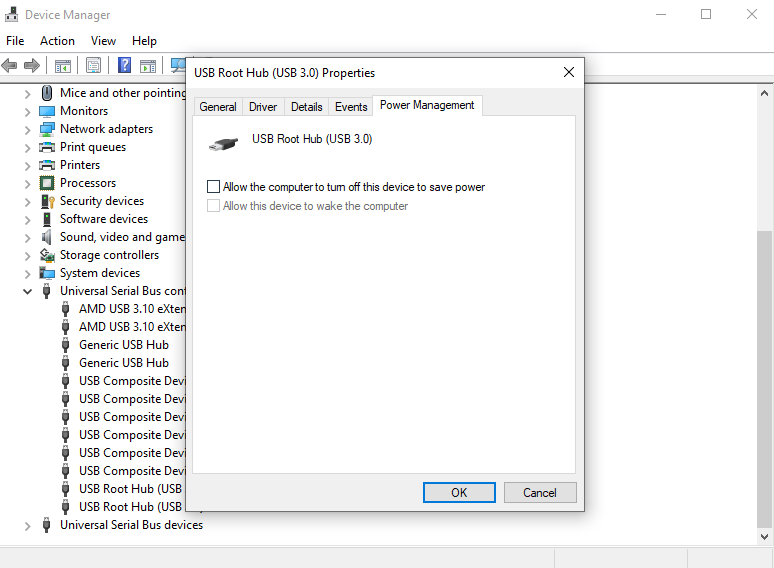Toggle the Show/Hide Action Pane toolbar icon

148,65
